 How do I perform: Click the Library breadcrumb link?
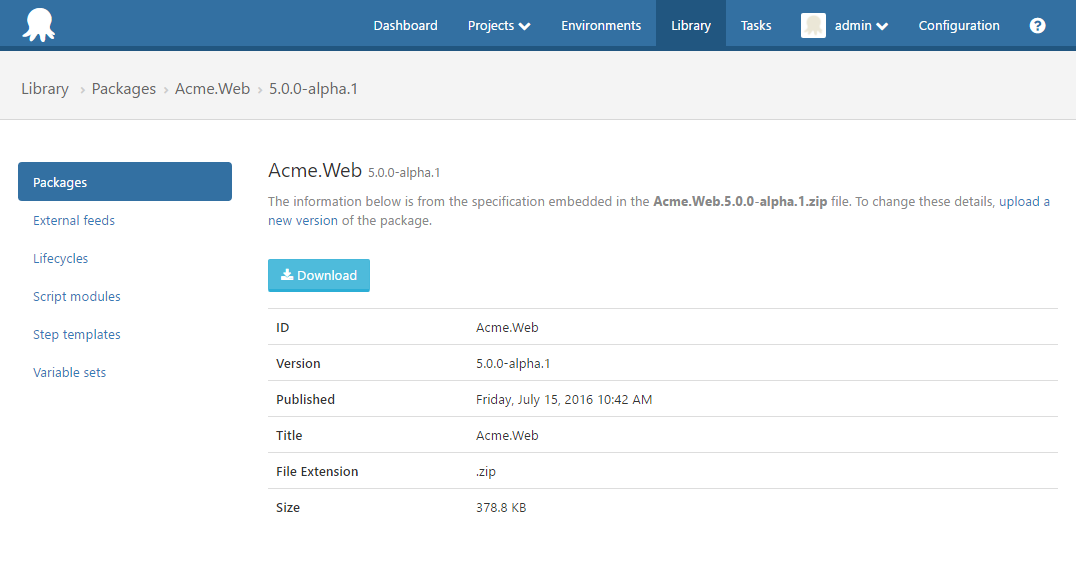click(45, 89)
